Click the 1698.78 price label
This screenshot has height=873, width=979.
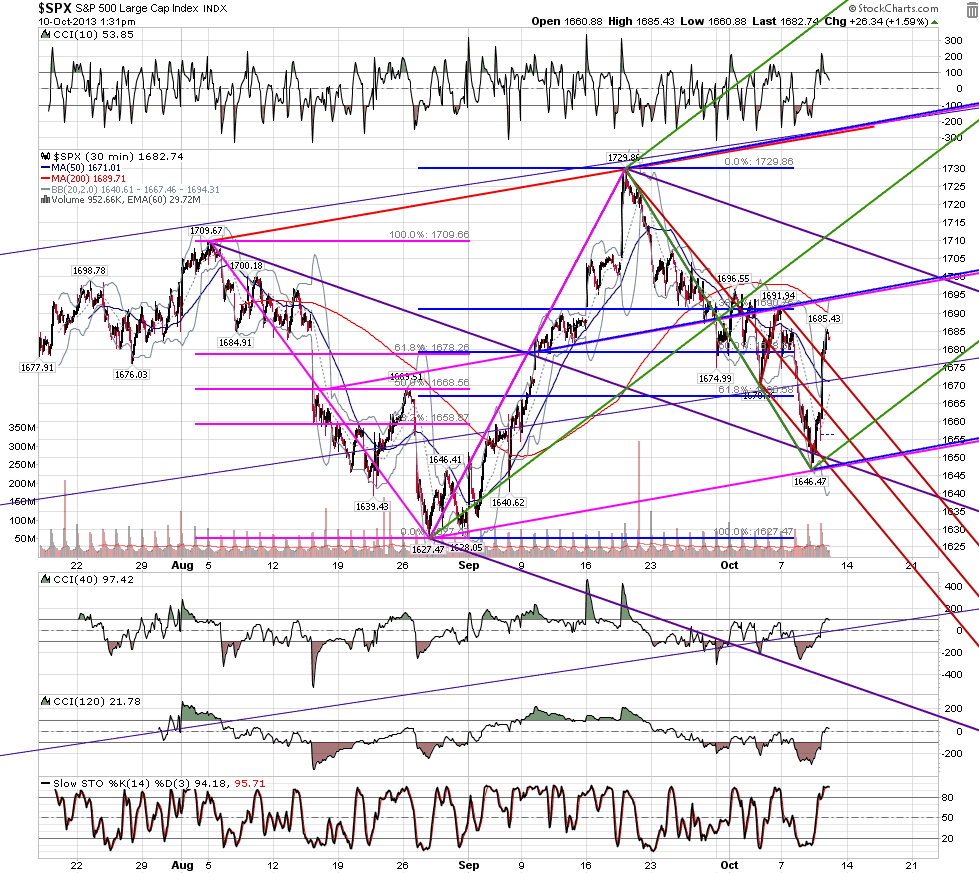click(x=89, y=271)
